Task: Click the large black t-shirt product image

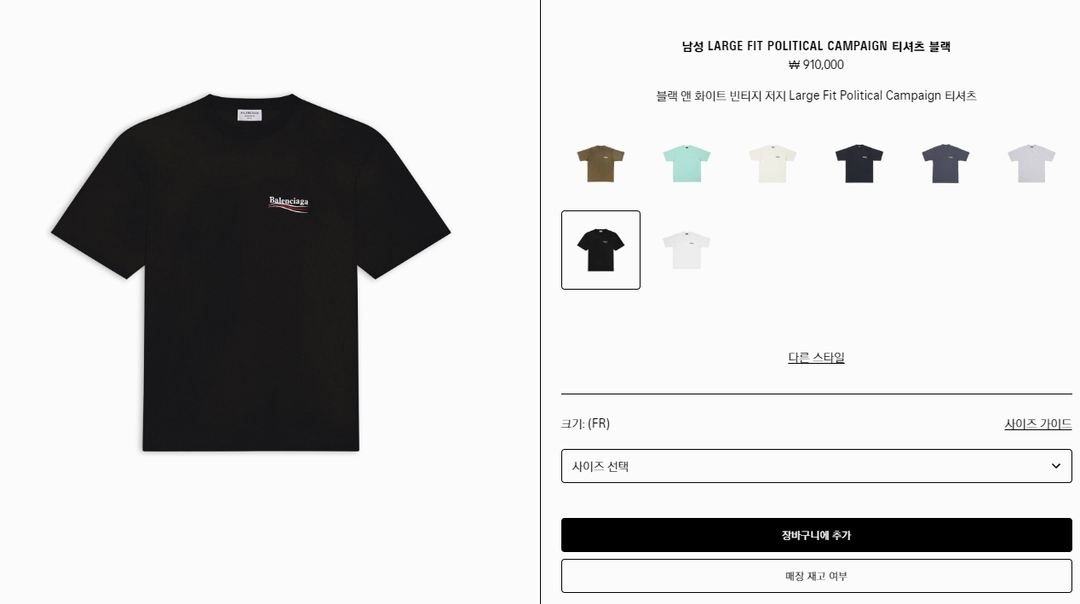Action: click(x=251, y=272)
